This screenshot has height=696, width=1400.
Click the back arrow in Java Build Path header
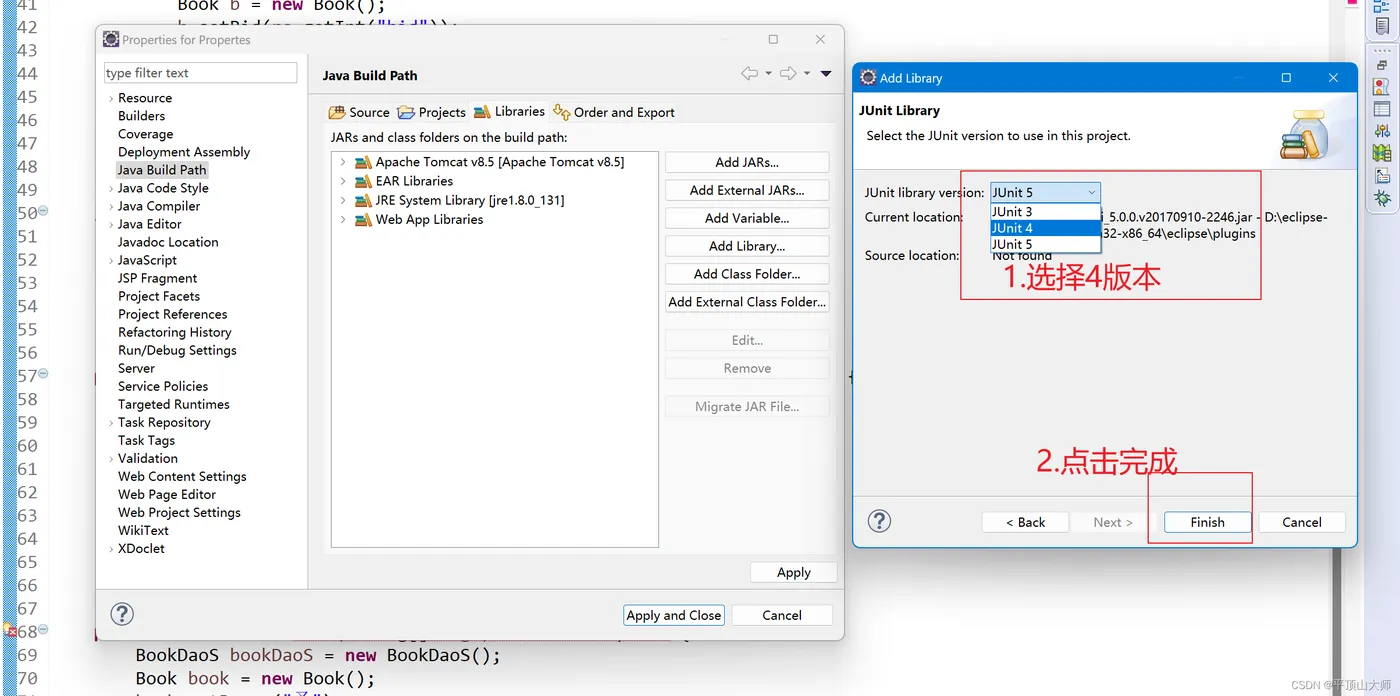click(749, 73)
